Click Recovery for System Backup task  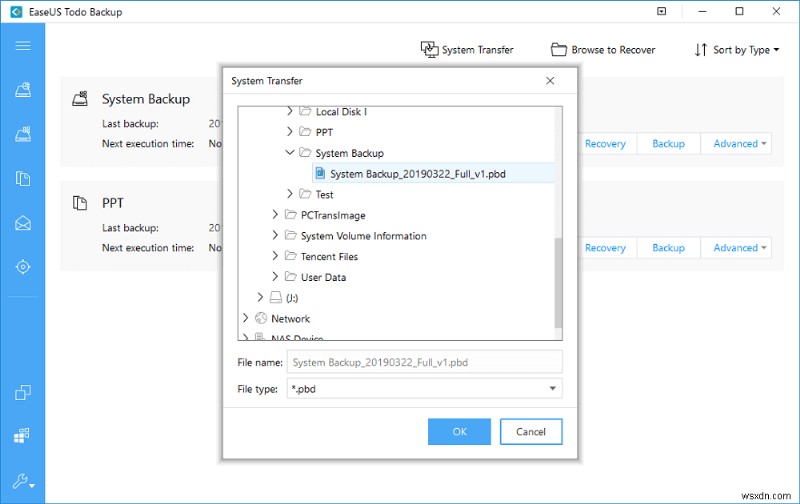605,144
